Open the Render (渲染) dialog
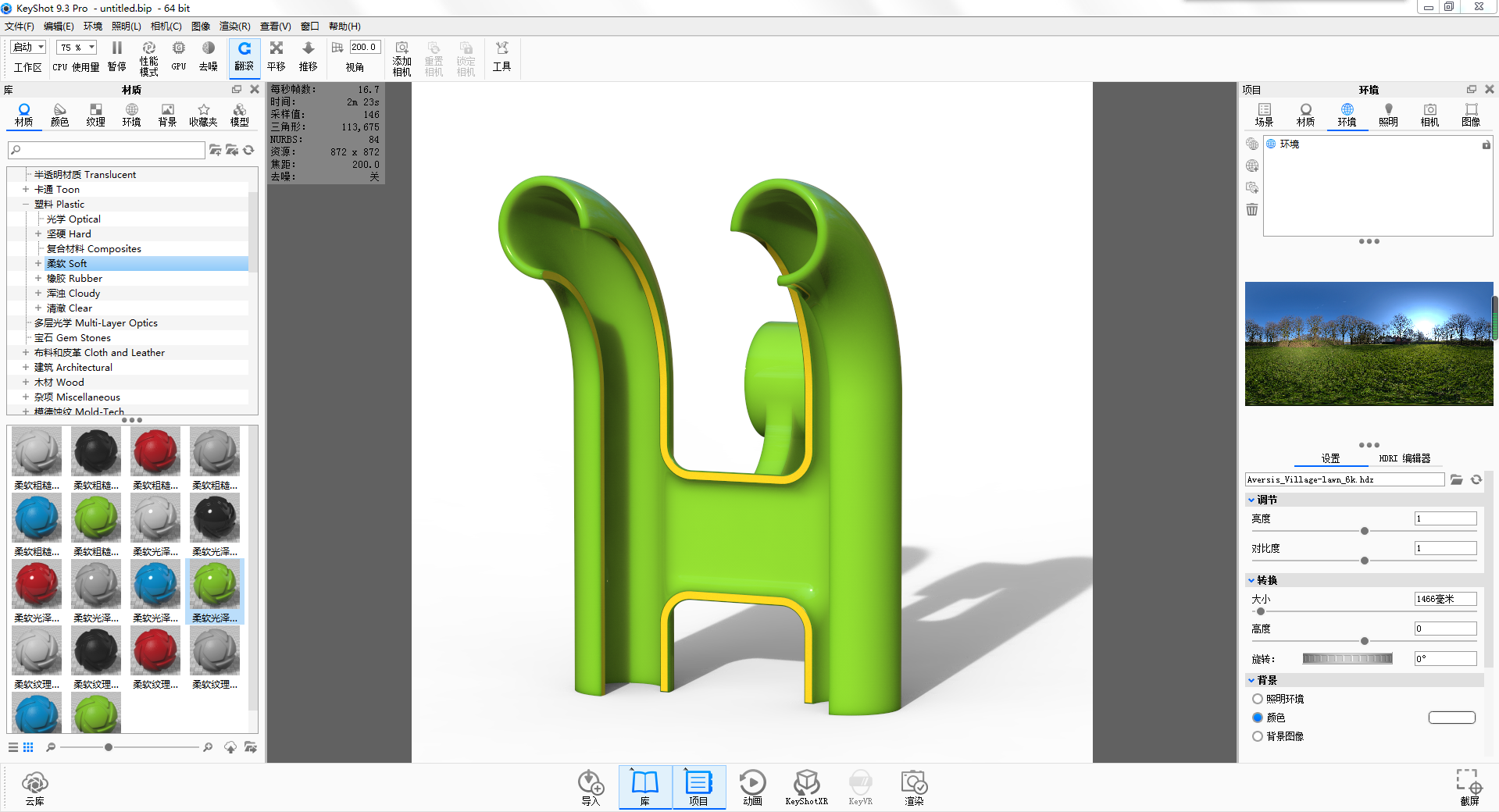This screenshot has height=812, width=1499. (x=914, y=788)
